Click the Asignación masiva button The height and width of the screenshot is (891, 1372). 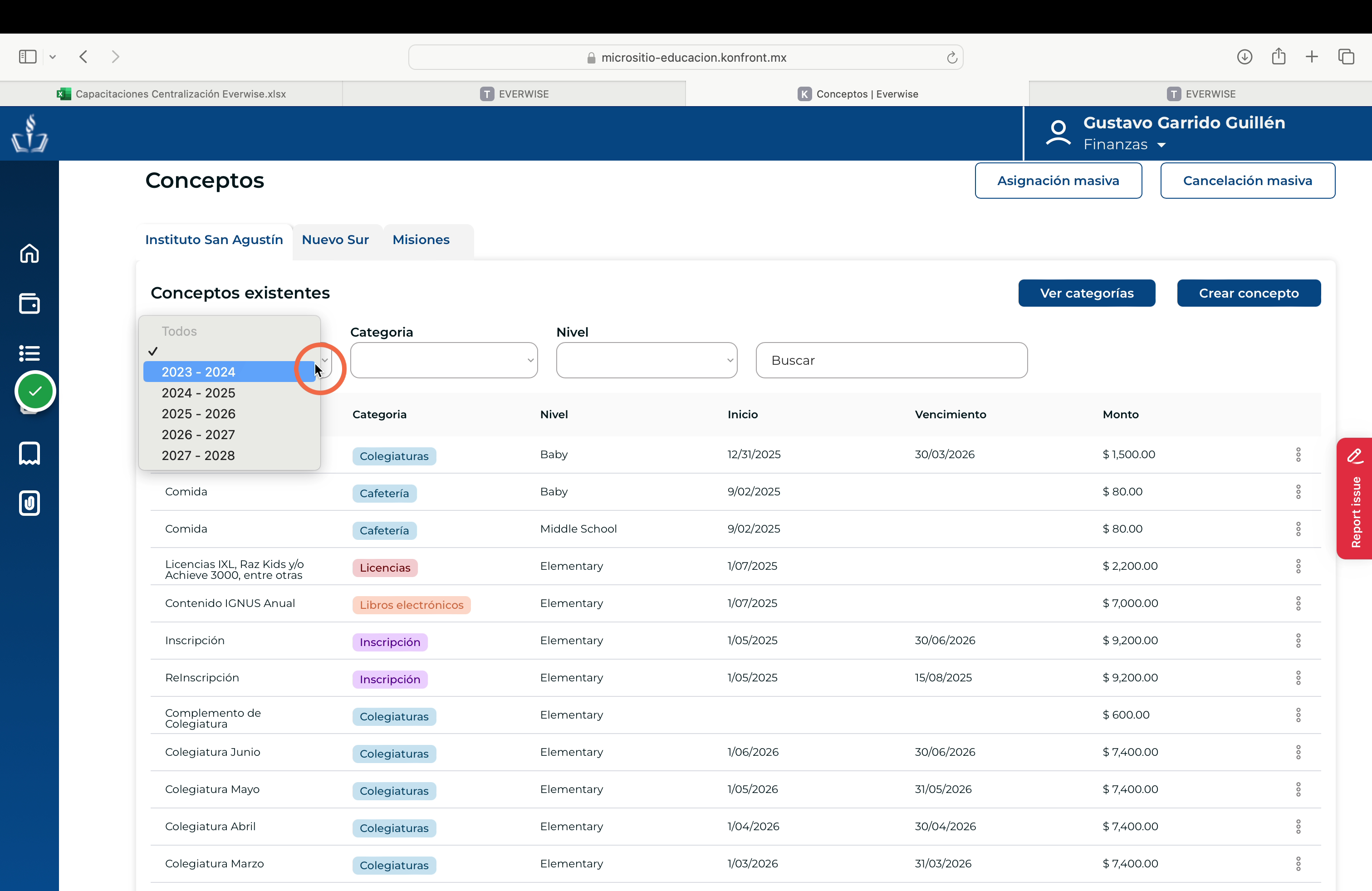click(1058, 181)
